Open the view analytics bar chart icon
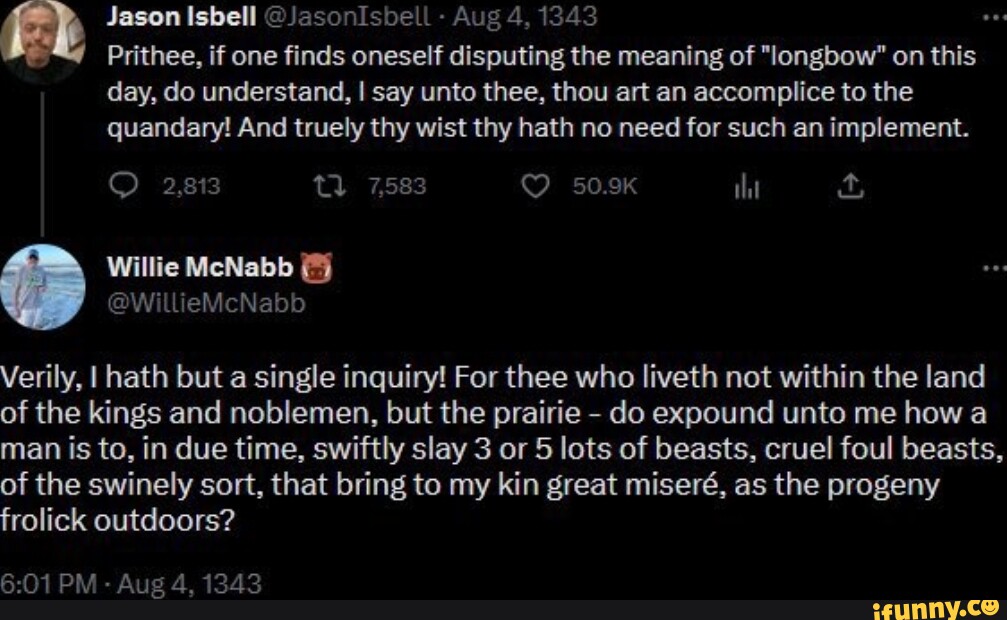 [x=743, y=186]
